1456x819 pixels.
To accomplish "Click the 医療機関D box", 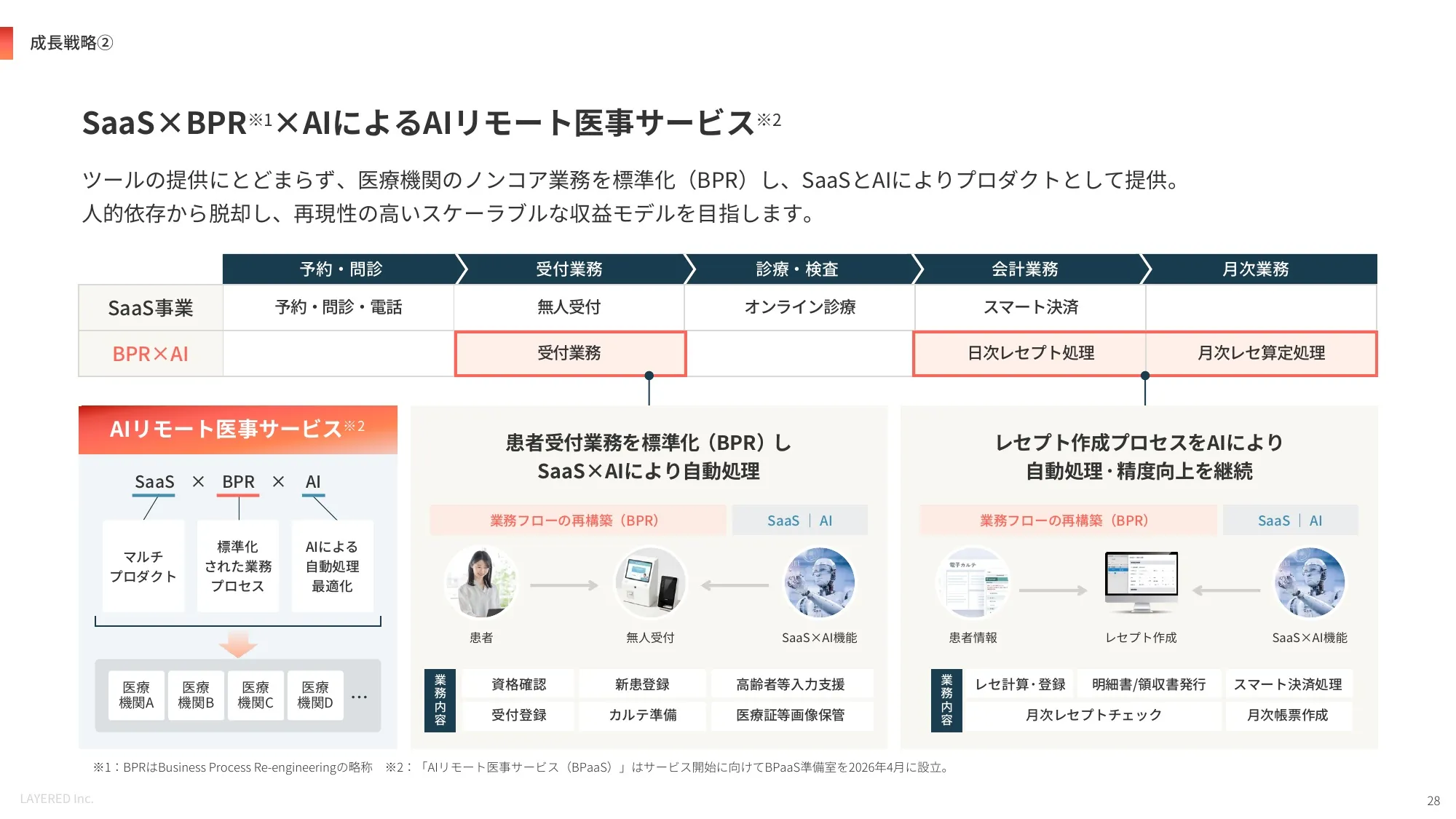I will click(x=315, y=695).
